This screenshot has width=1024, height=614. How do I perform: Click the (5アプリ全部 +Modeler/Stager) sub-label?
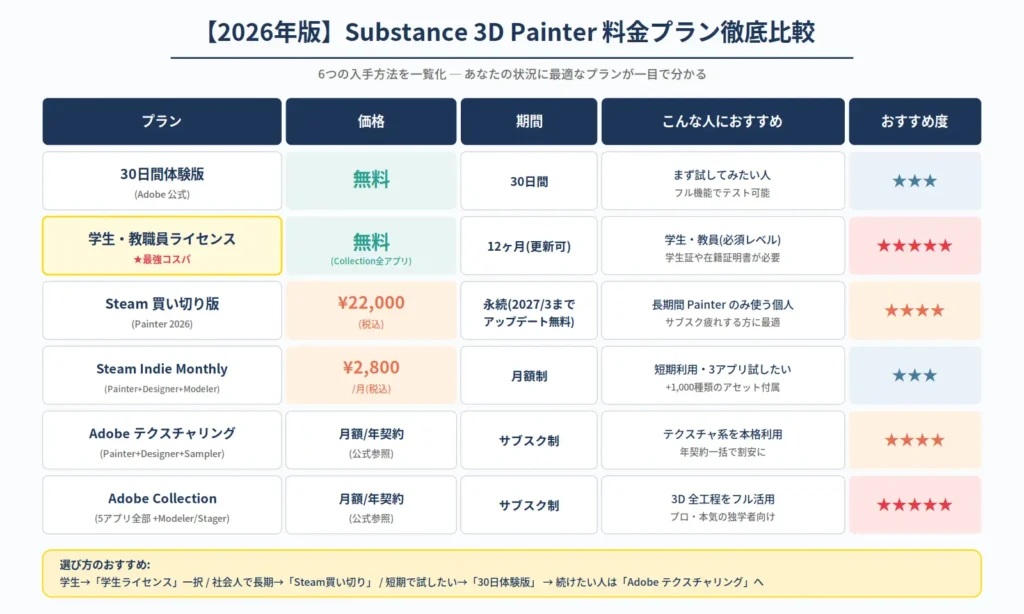(x=162, y=519)
